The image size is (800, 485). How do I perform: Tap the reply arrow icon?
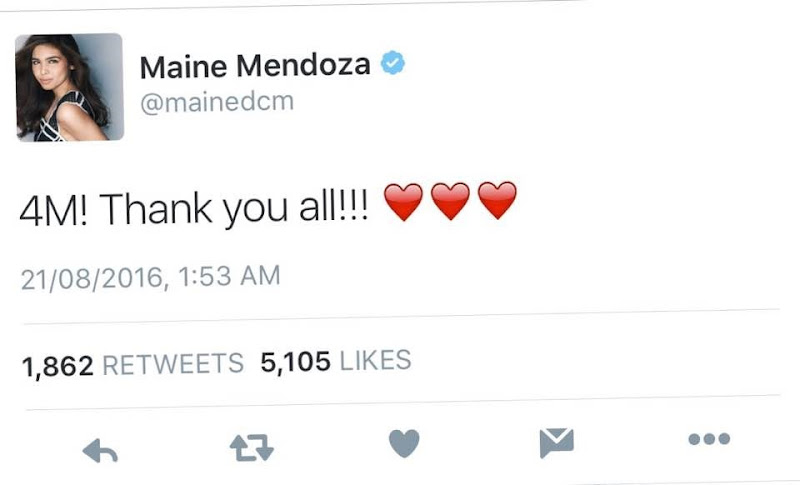100,450
